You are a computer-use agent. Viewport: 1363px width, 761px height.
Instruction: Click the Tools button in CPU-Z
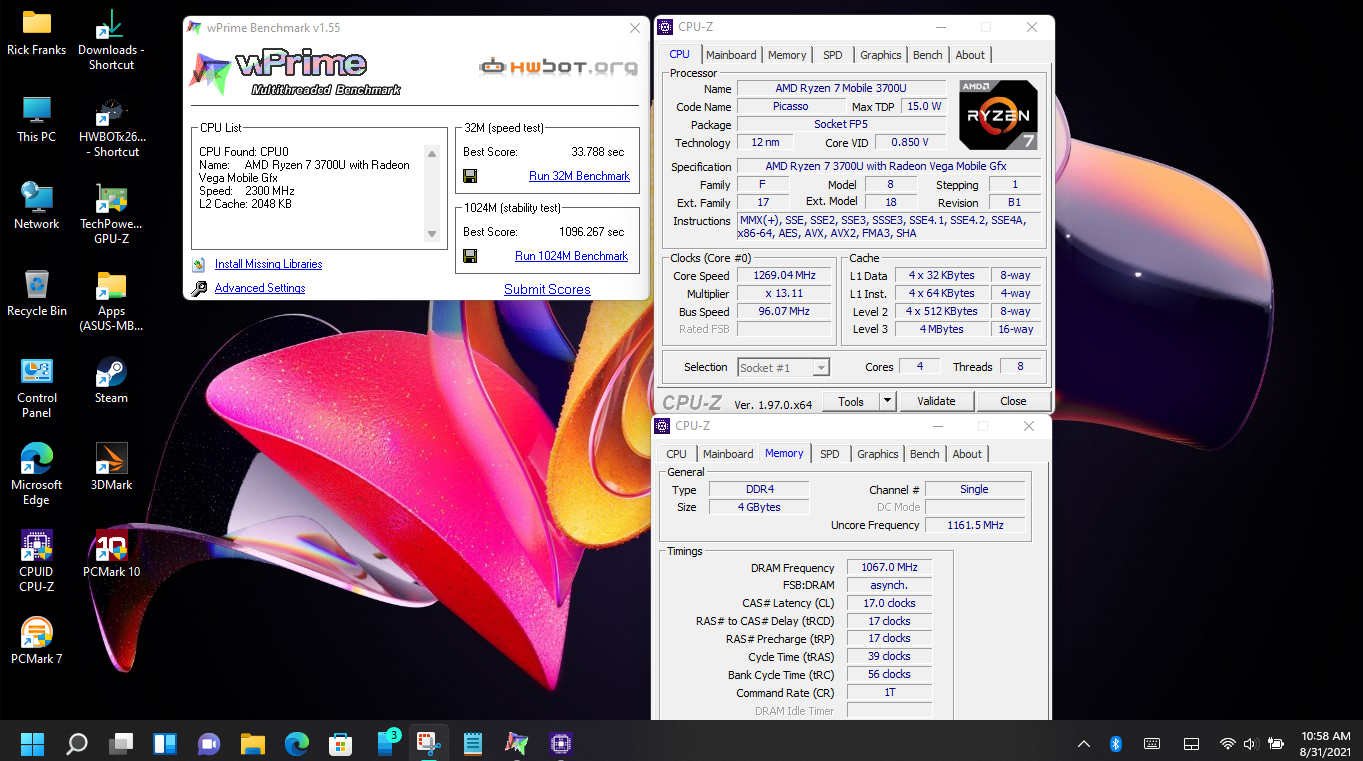coord(851,401)
